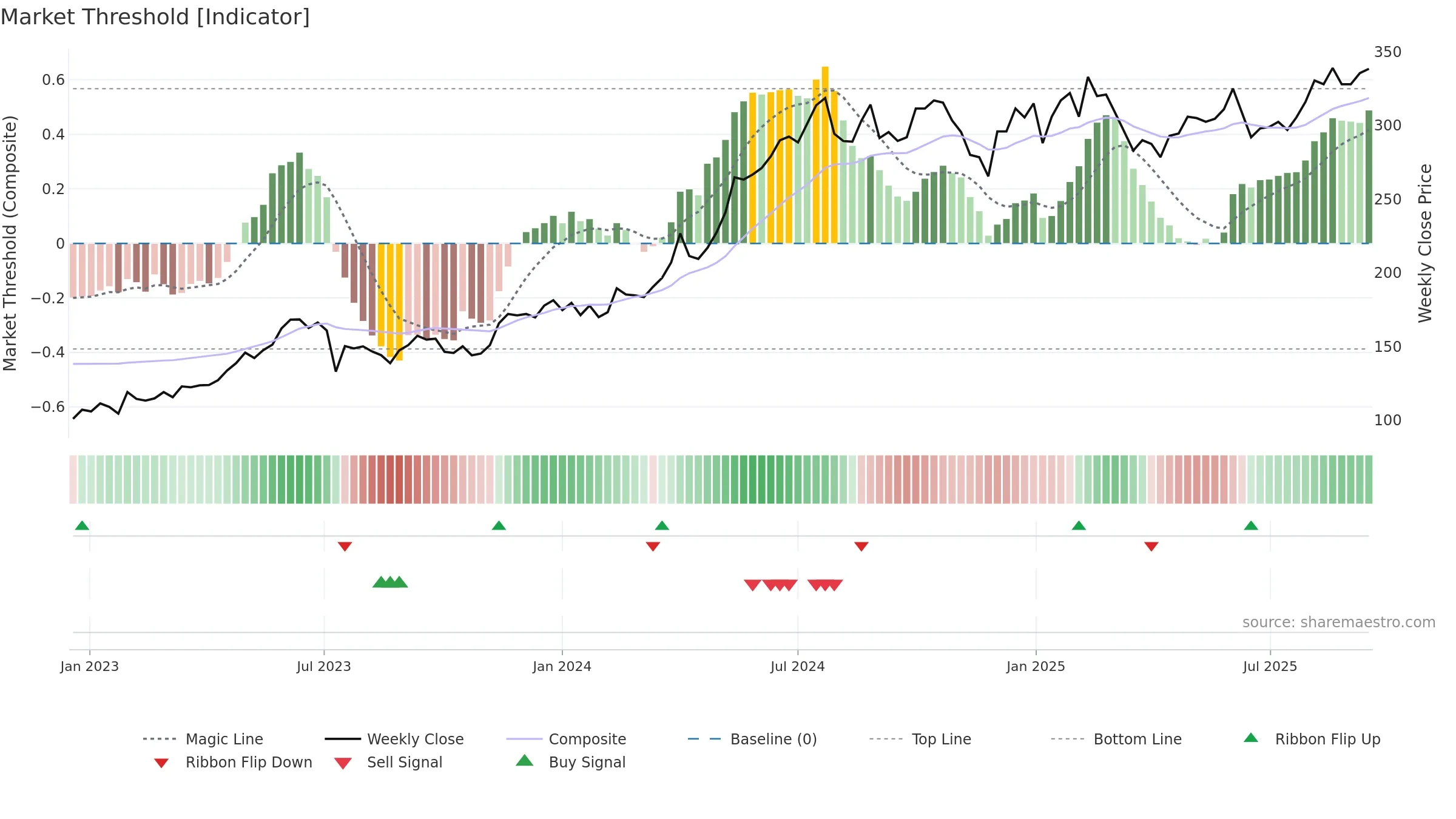Toggle the Ribbon Flip Down legend entry
Screen dimensions: 1456x819
tap(232, 762)
